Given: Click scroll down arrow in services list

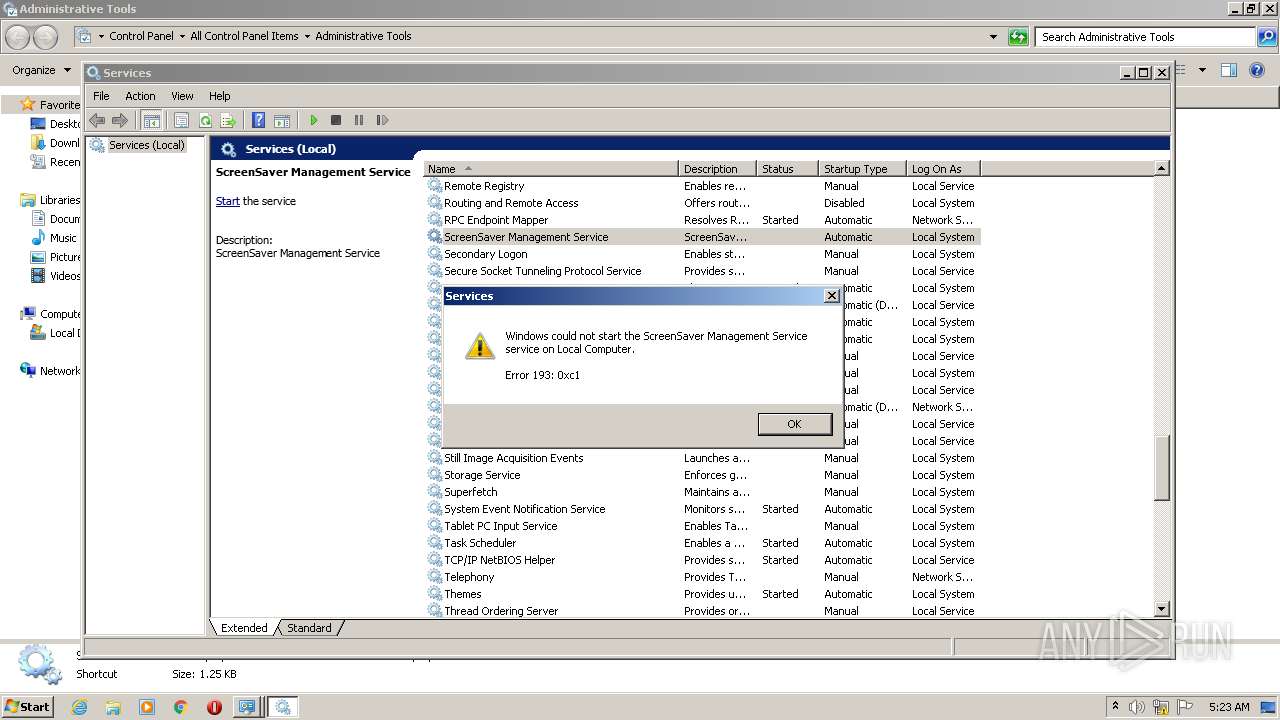Looking at the screenshot, I should pyautogui.click(x=1161, y=609).
